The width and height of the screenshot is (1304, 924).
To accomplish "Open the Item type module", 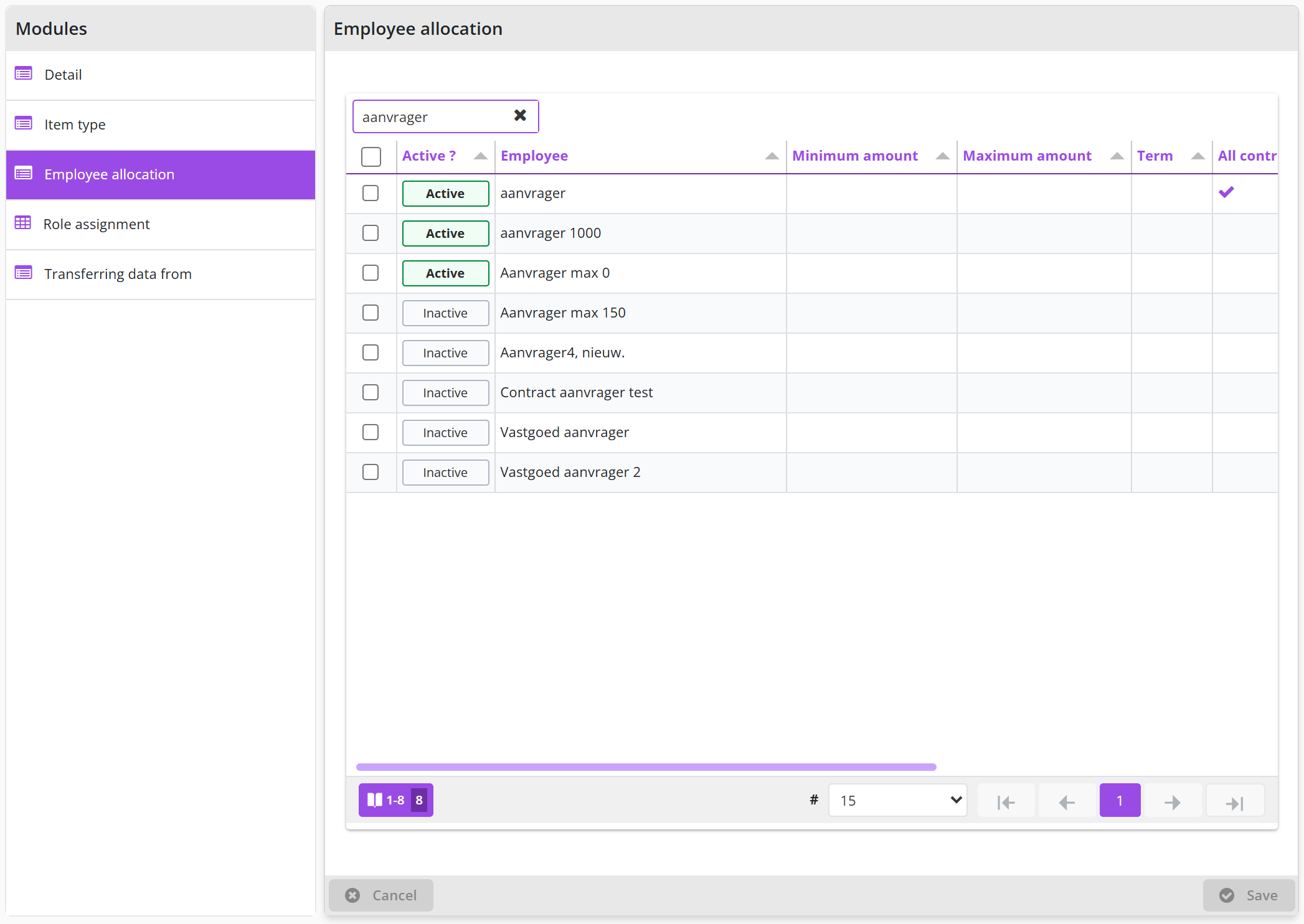I will point(161,125).
